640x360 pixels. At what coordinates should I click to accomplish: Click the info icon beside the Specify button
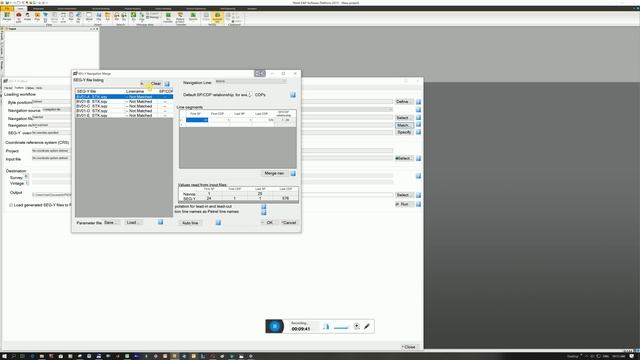tap(418, 132)
